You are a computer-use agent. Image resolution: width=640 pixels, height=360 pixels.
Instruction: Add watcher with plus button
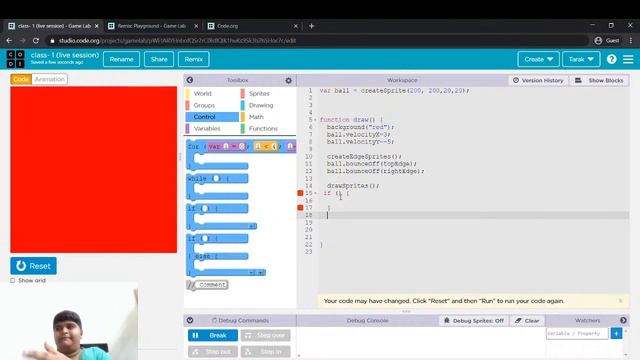(616, 333)
